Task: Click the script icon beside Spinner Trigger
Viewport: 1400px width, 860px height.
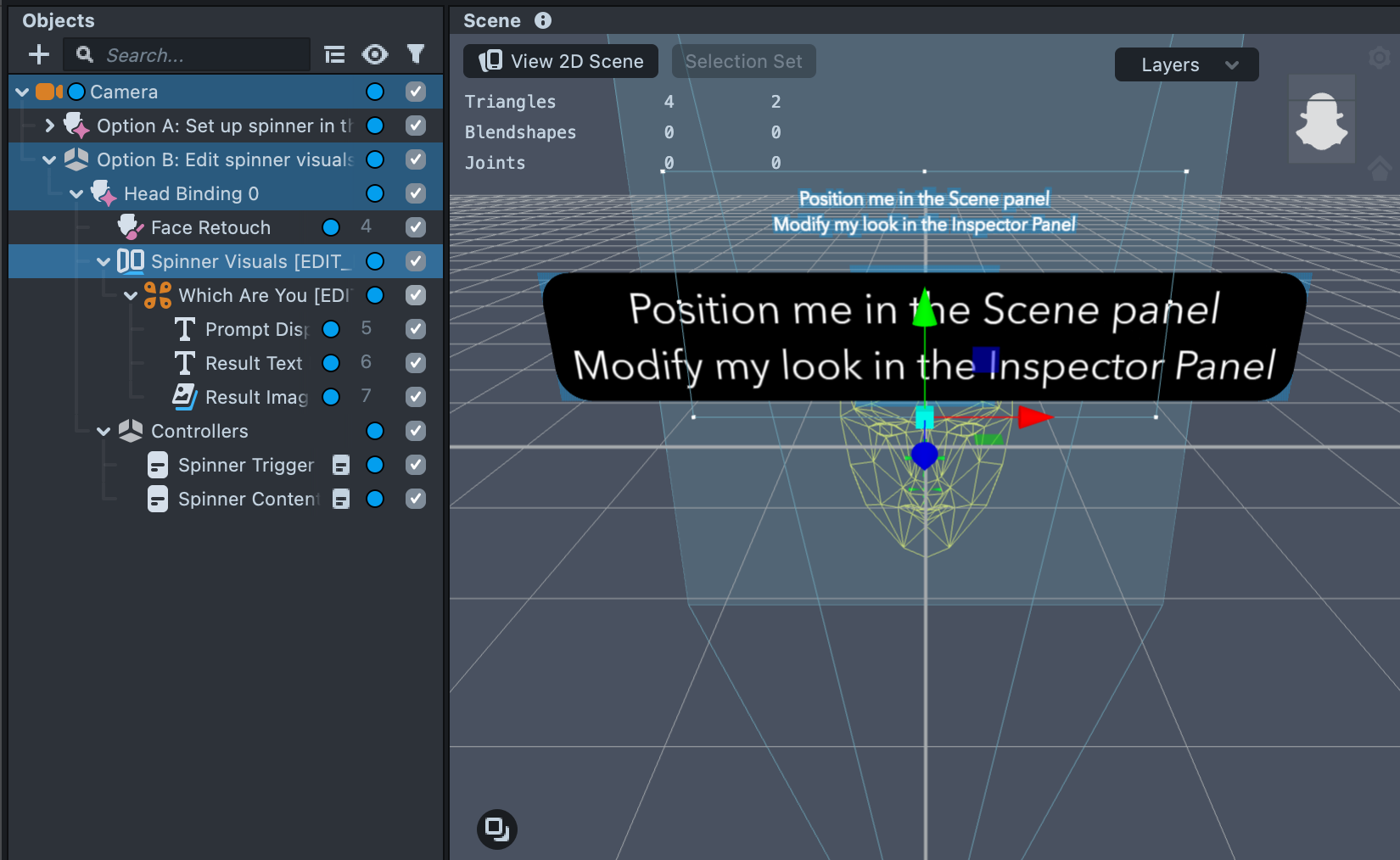Action: 341,465
